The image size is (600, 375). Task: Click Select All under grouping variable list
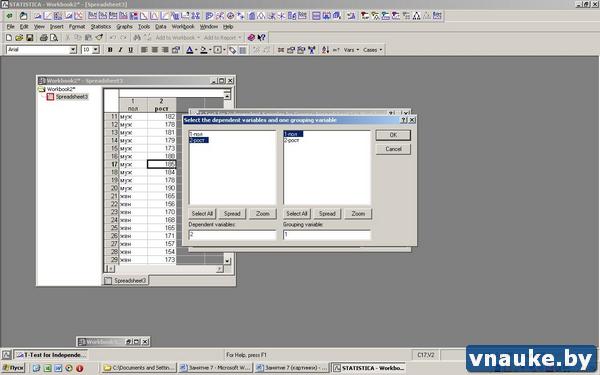tap(297, 214)
